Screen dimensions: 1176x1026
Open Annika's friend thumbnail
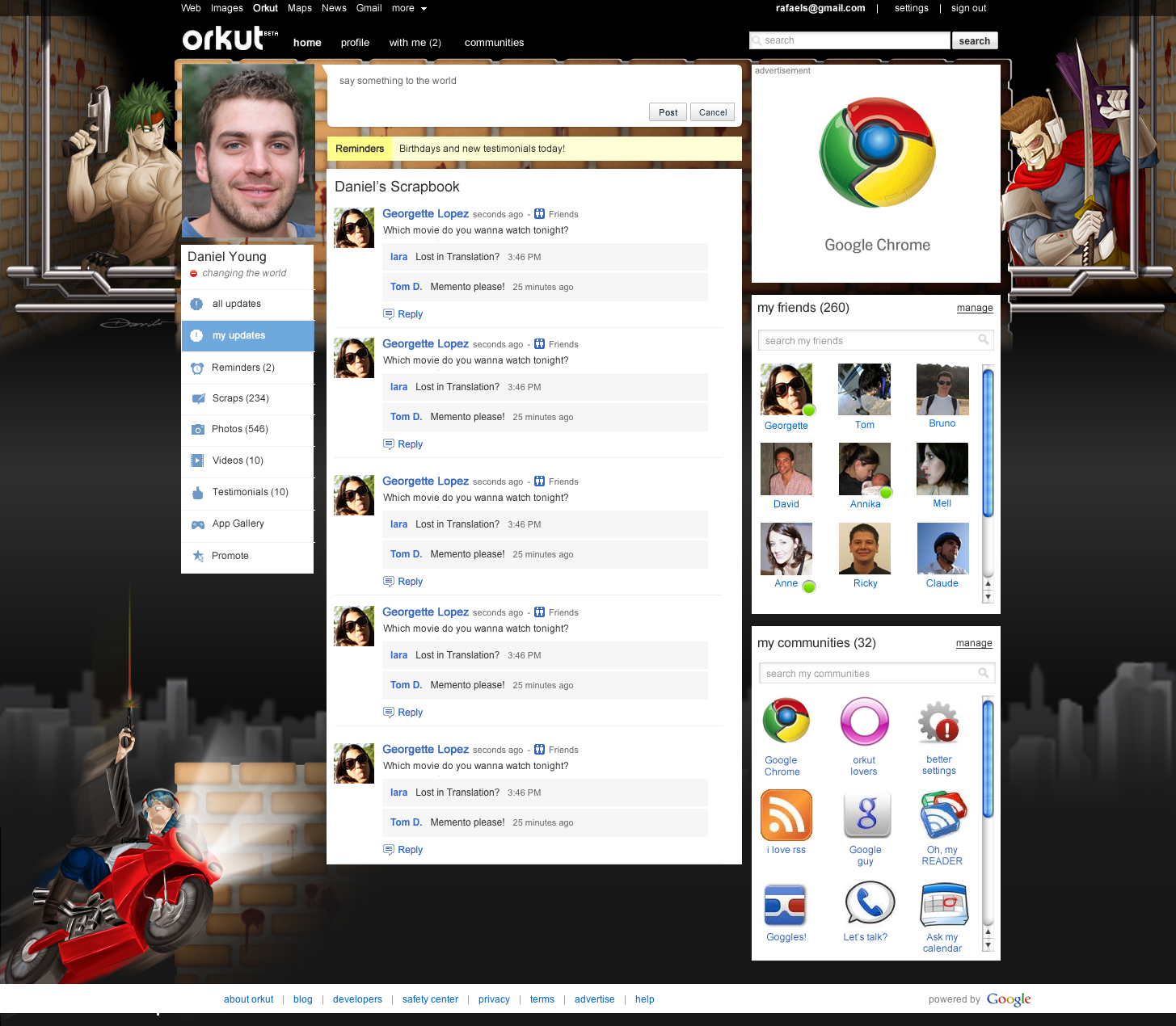(865, 469)
